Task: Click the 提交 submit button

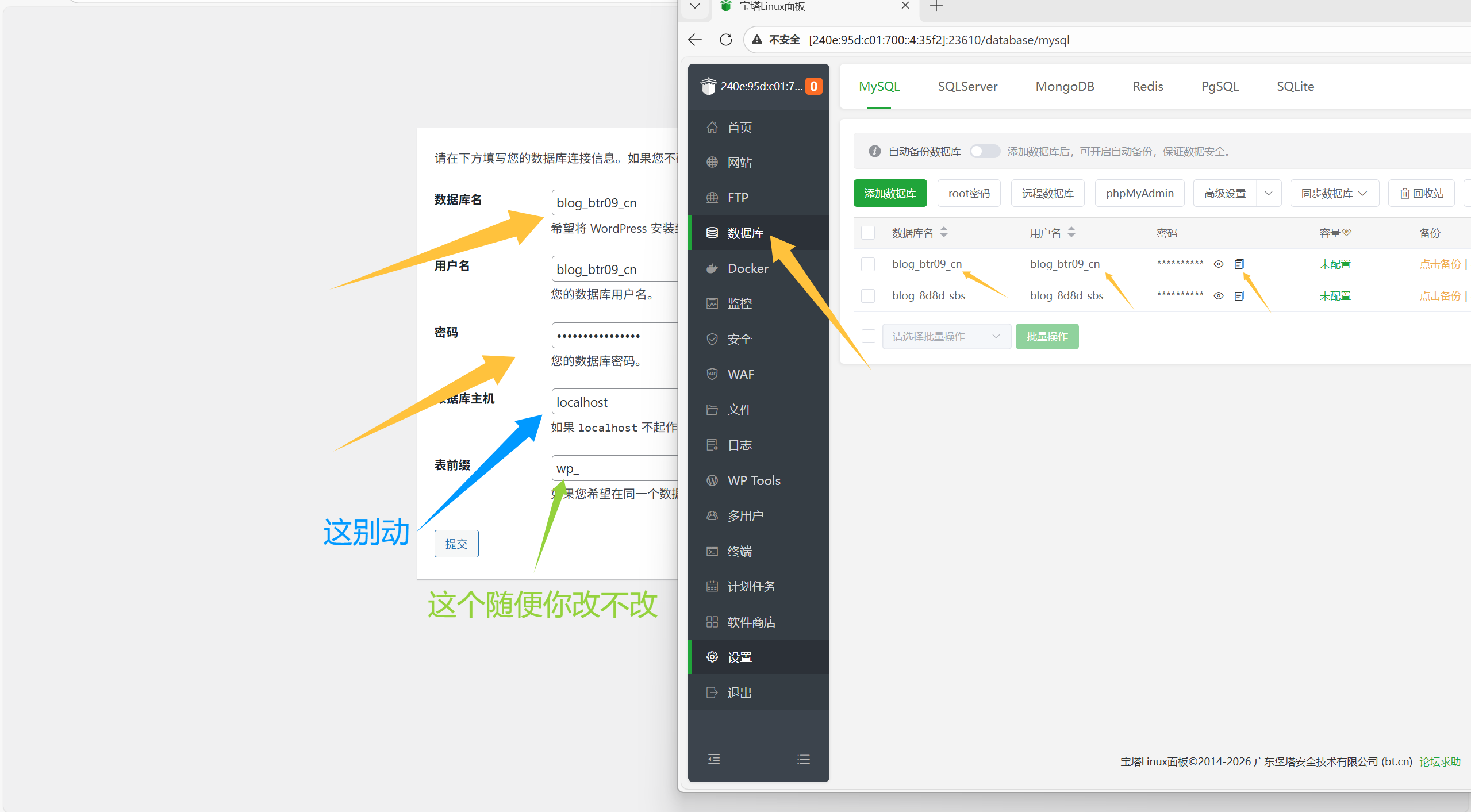Action: (x=456, y=543)
